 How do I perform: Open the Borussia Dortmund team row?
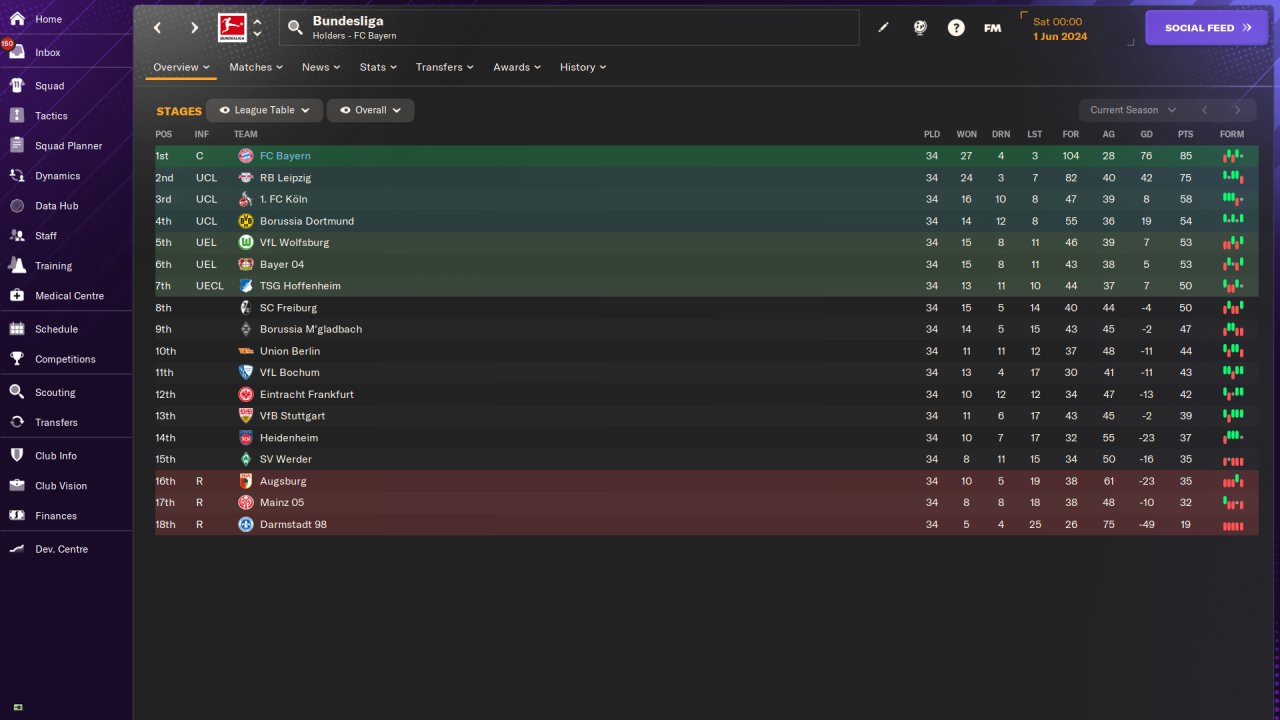(x=306, y=221)
